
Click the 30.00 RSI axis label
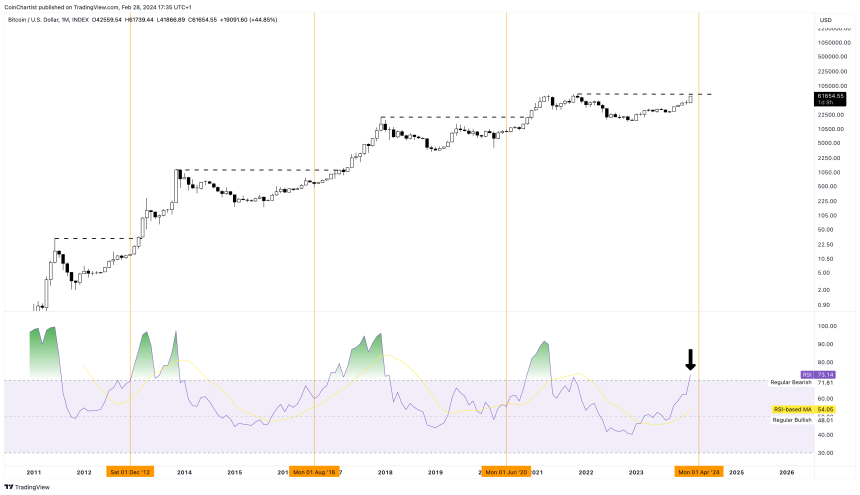click(x=827, y=453)
